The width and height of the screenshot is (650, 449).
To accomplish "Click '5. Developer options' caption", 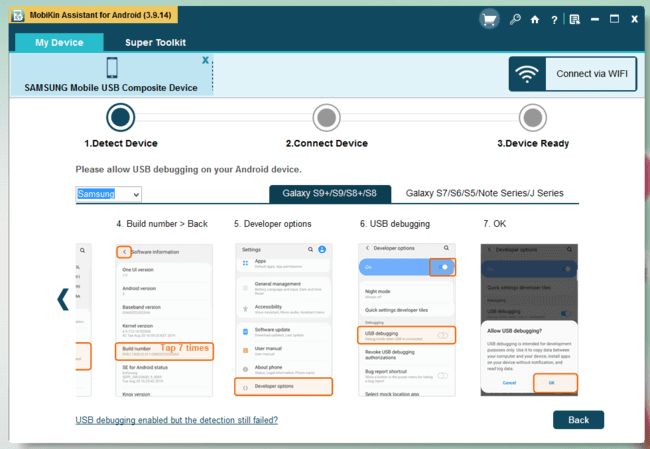I will (272, 224).
